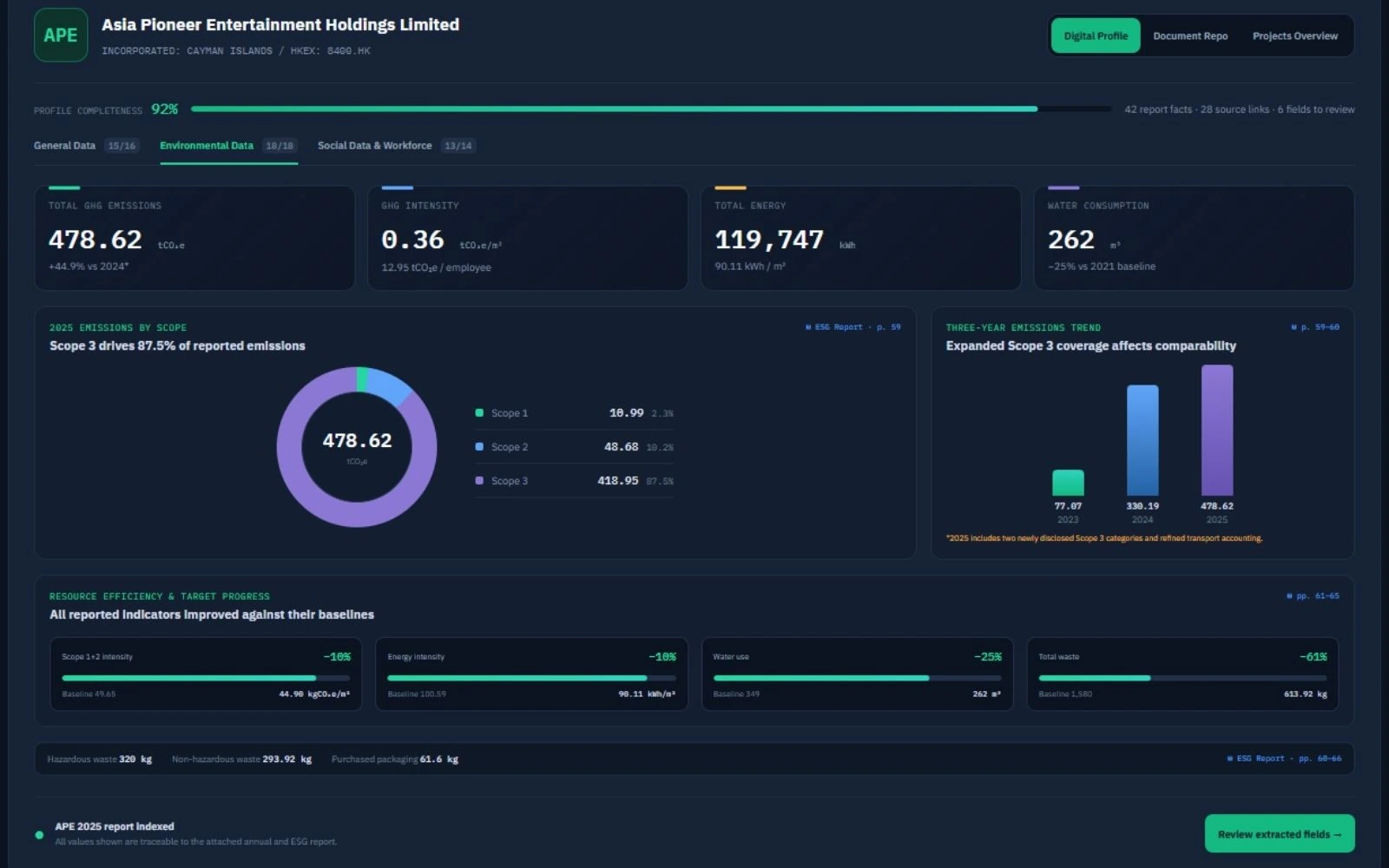This screenshot has width=1389, height=868.
Task: Click the Water use -25% value
Action: point(988,657)
